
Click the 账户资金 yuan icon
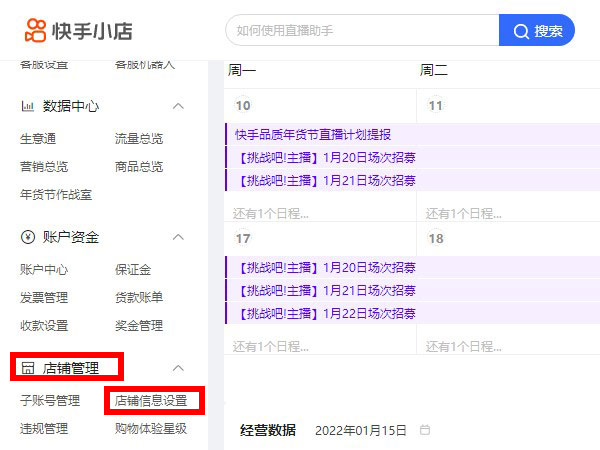[x=27, y=237]
